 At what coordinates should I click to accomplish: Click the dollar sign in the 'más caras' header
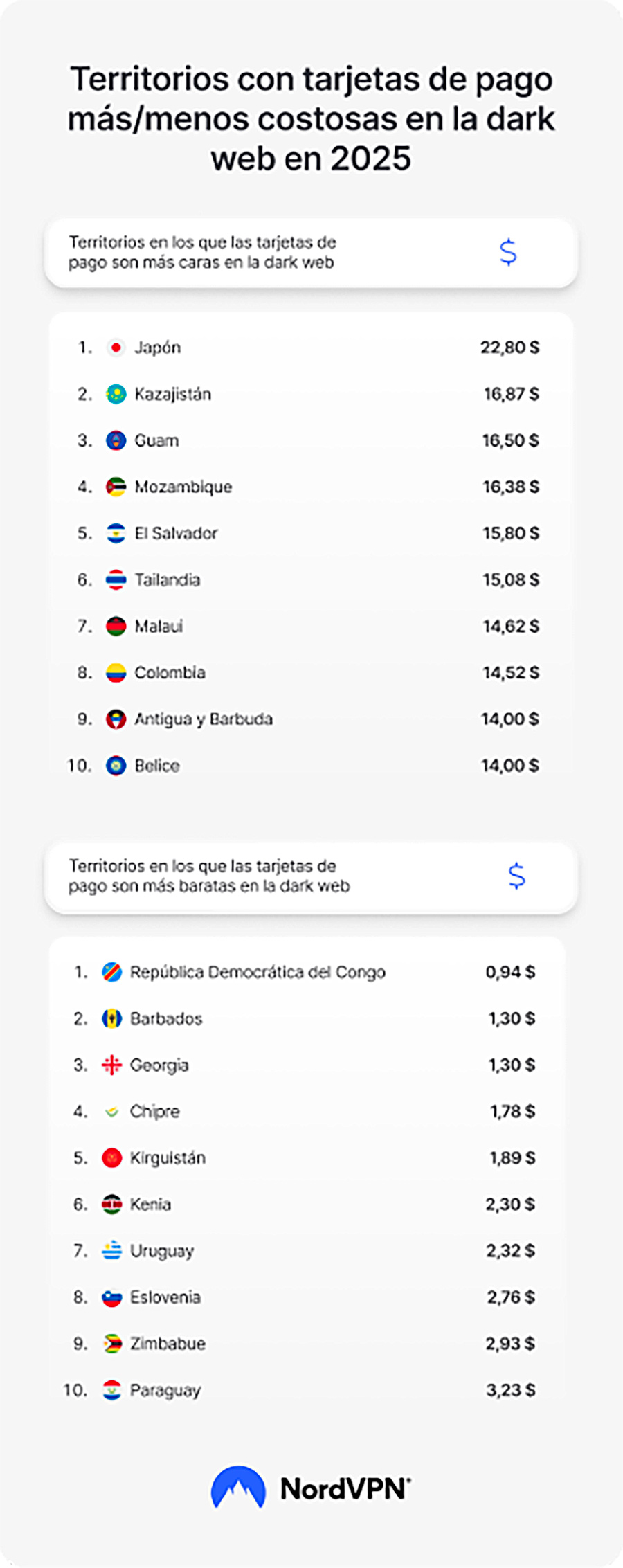click(508, 252)
